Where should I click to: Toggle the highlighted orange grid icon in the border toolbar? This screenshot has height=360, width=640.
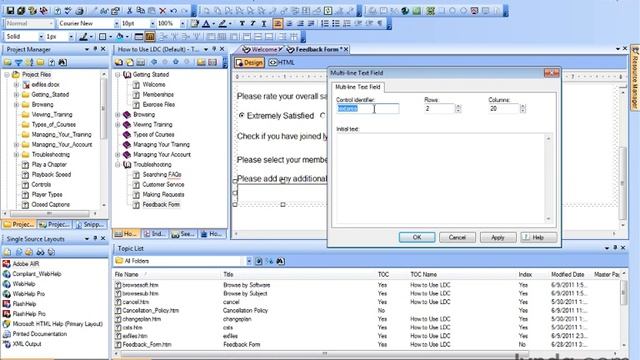(150, 37)
